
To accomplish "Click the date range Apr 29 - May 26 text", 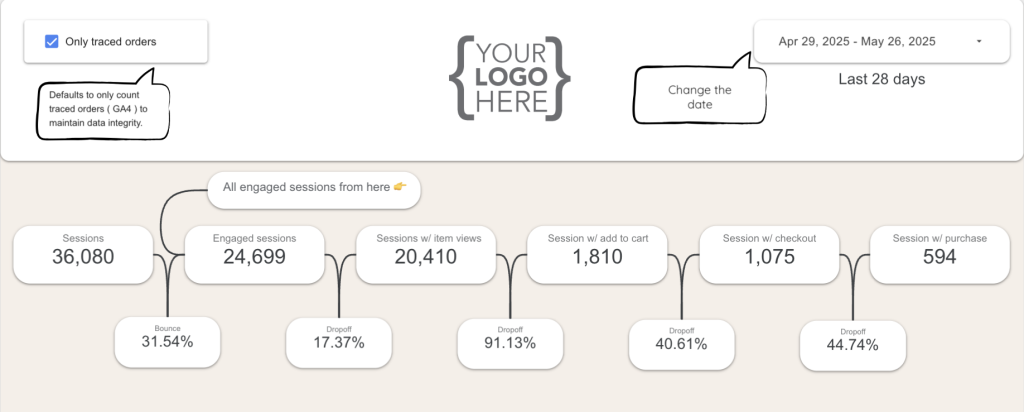I will coord(857,42).
